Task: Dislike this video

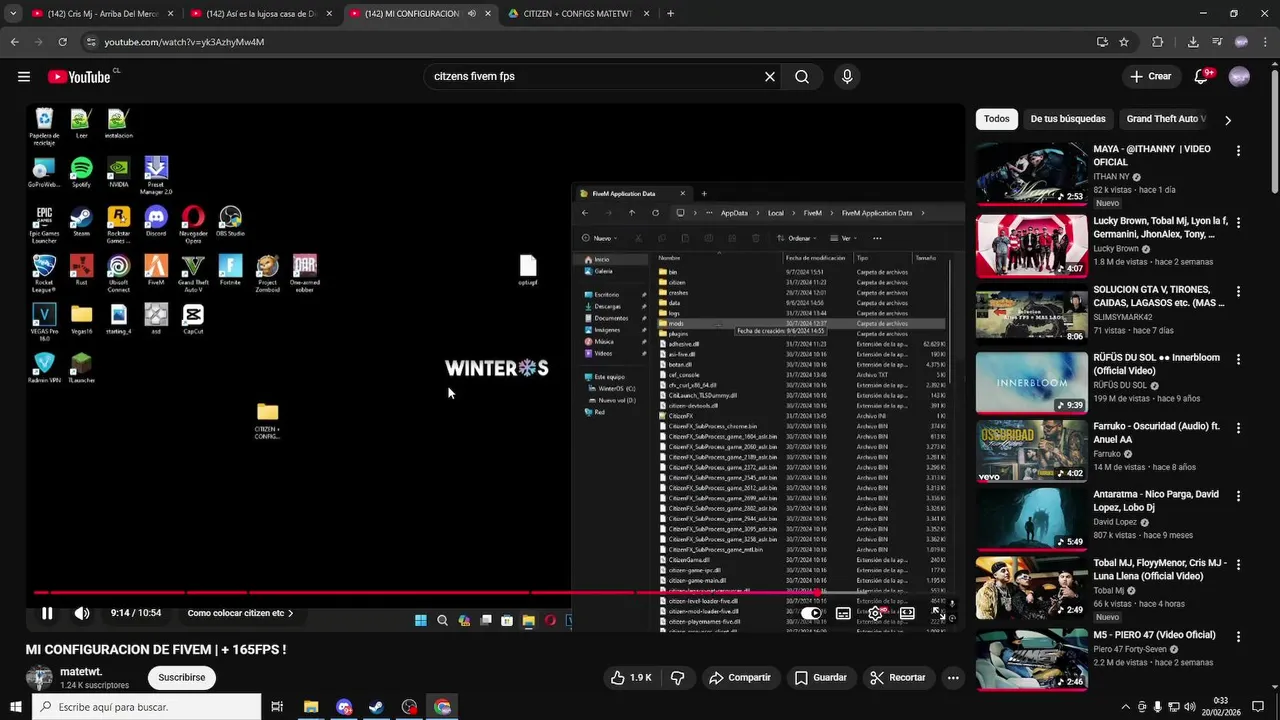Action: [677, 677]
